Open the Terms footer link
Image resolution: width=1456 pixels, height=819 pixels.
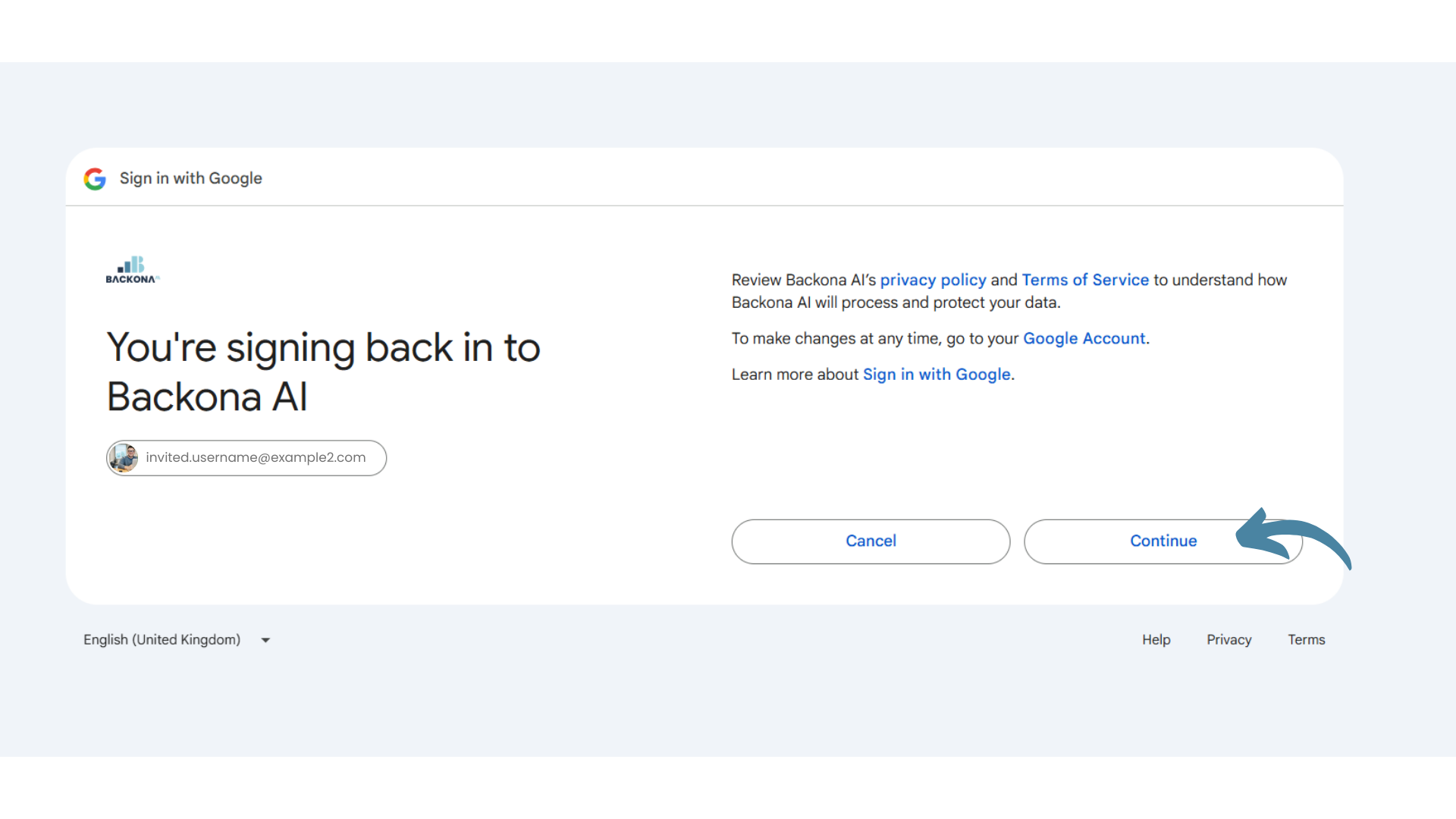[x=1307, y=640]
